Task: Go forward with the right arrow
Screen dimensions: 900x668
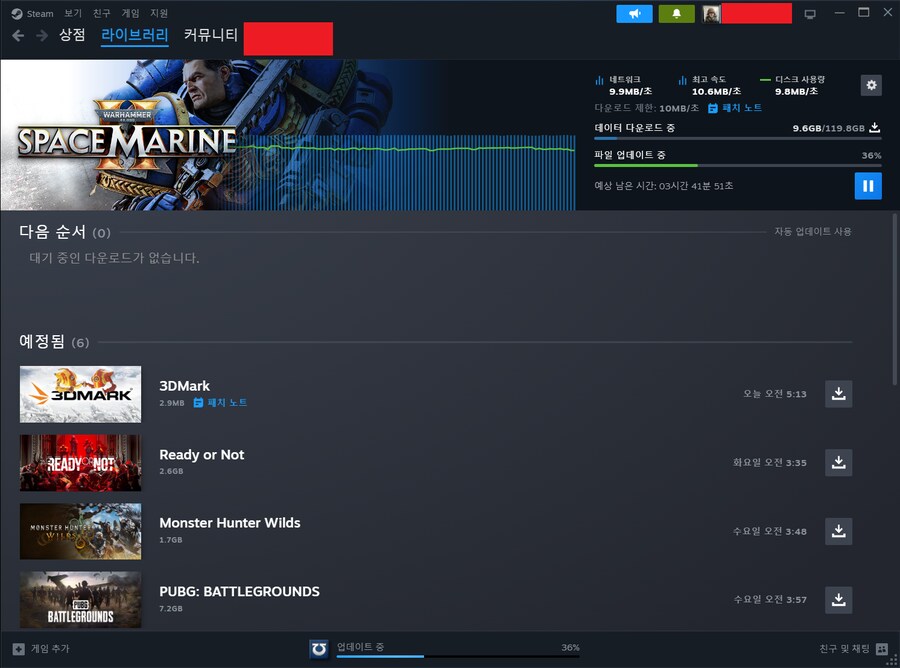Action: pos(42,36)
